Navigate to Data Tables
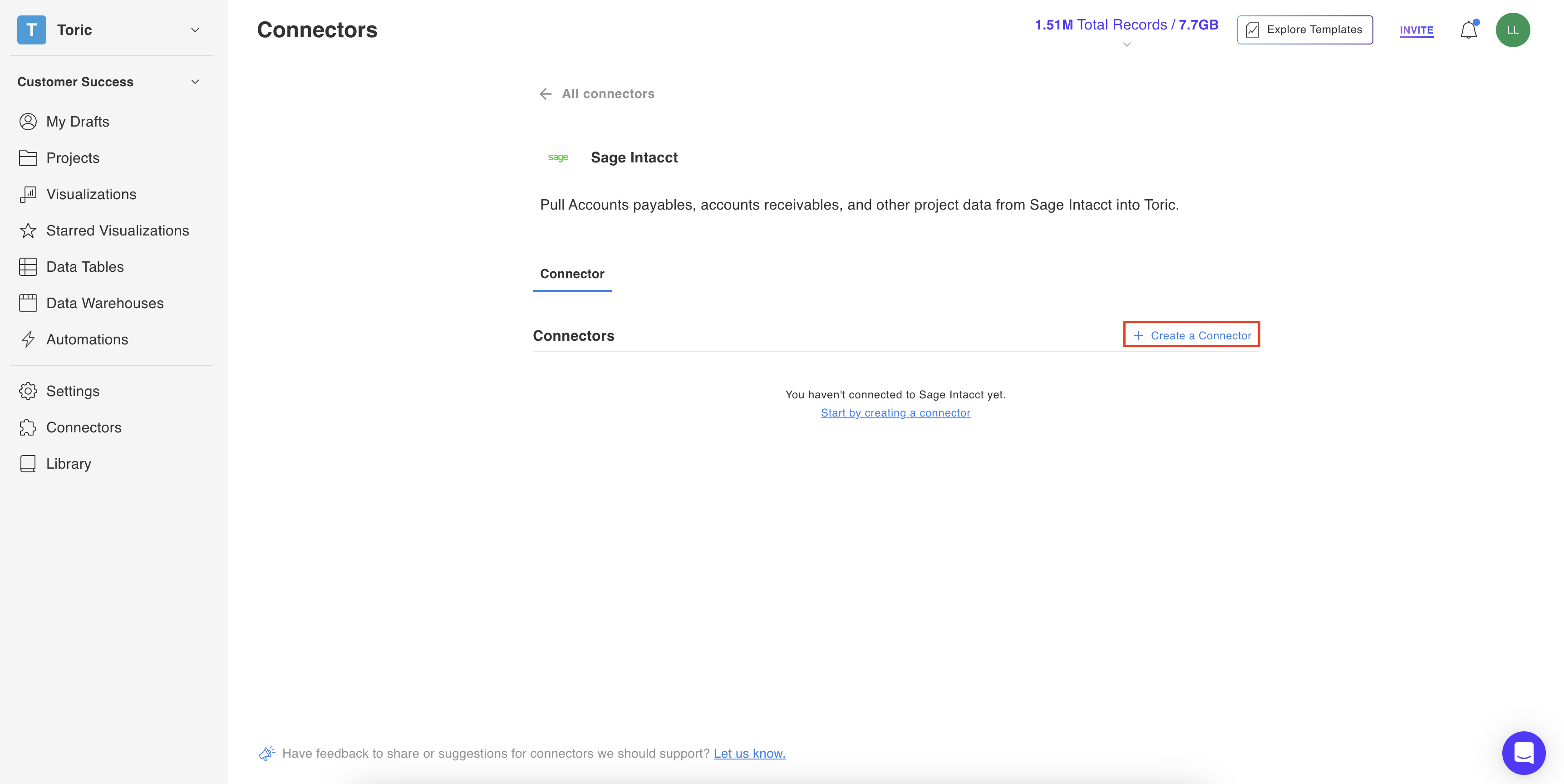The width and height of the screenshot is (1564, 784). coord(85,267)
